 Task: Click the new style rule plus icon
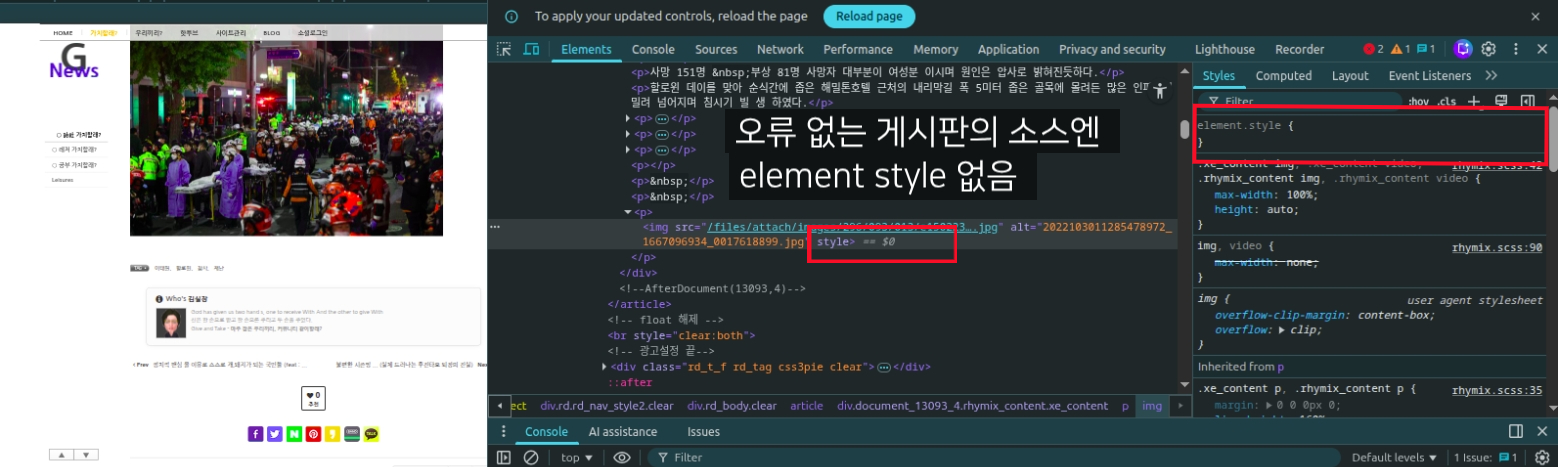point(1474,101)
